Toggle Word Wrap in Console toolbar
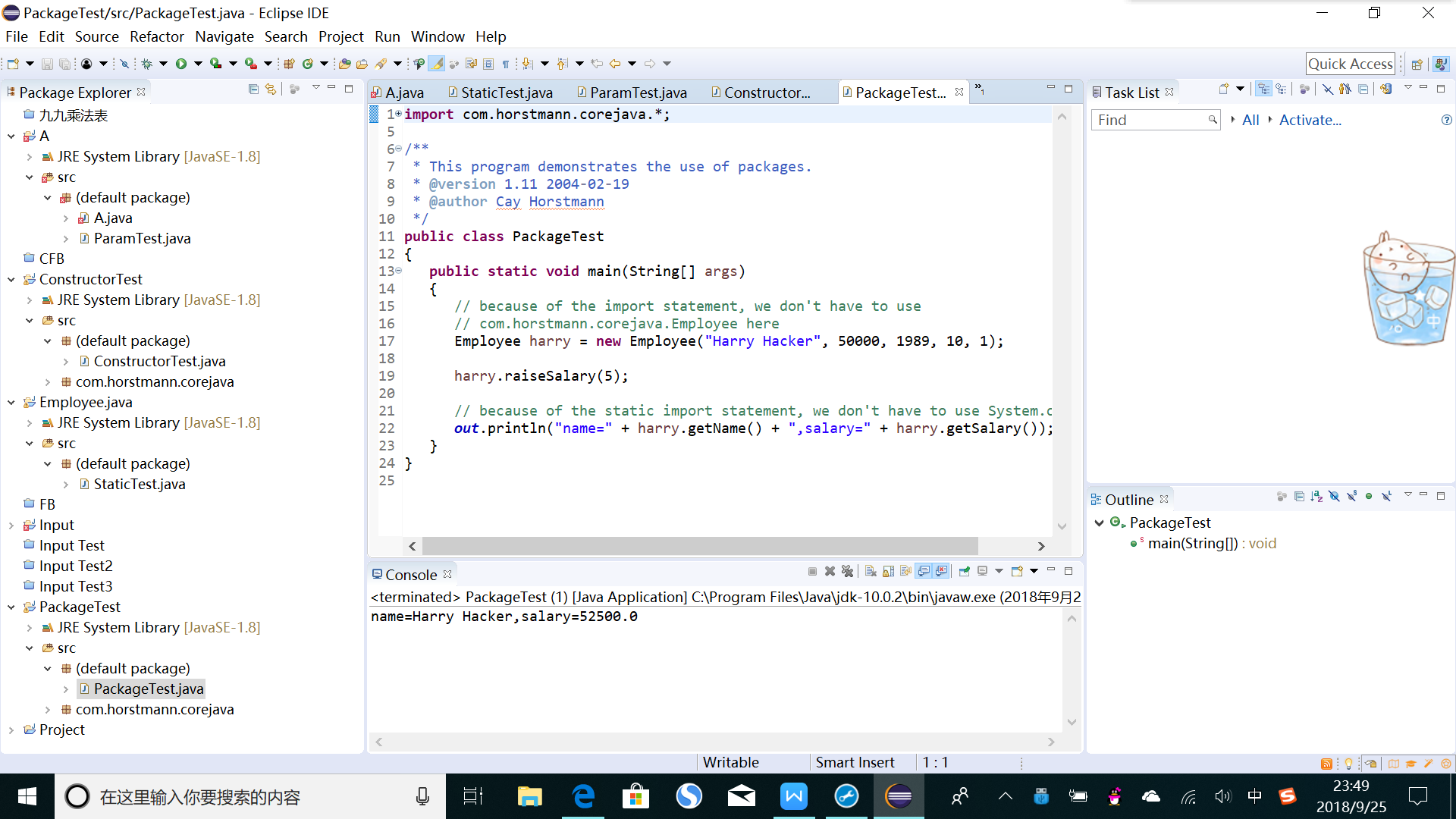The width and height of the screenshot is (1456, 819). 905,571
